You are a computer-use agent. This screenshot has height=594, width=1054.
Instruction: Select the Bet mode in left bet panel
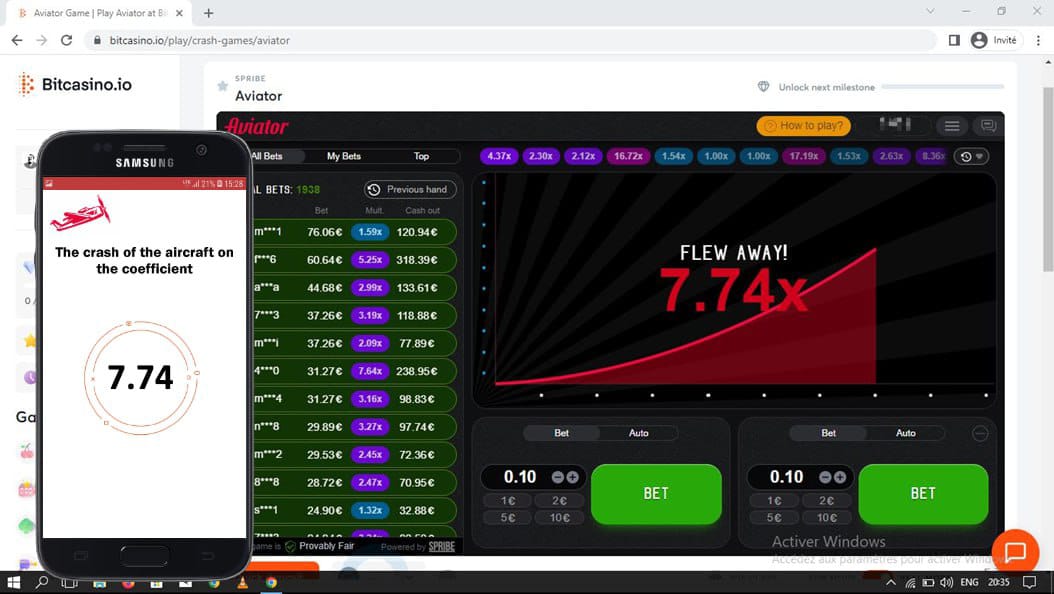pos(561,433)
